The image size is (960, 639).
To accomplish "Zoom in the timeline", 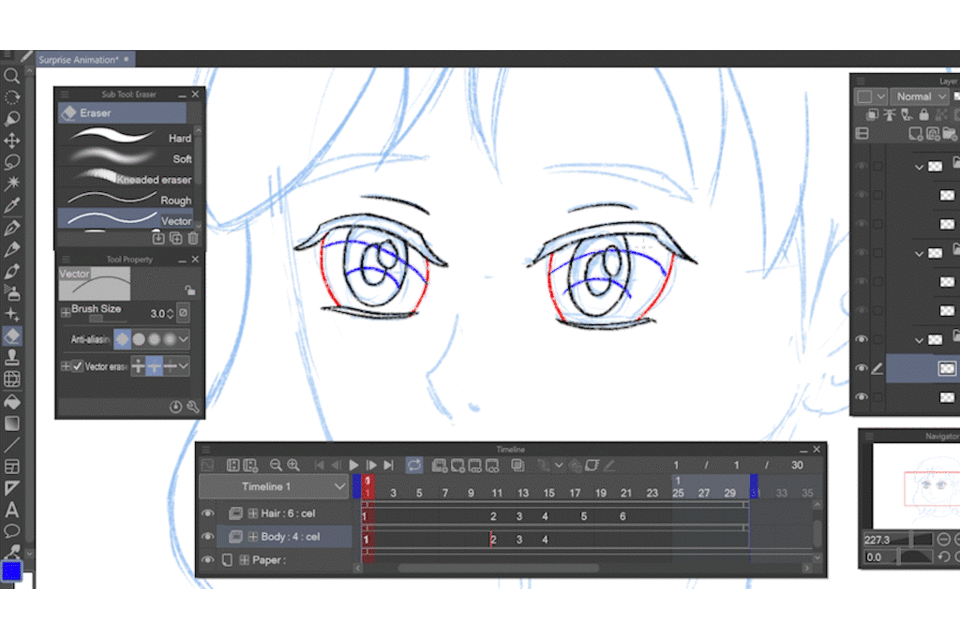I will pyautogui.click(x=293, y=466).
